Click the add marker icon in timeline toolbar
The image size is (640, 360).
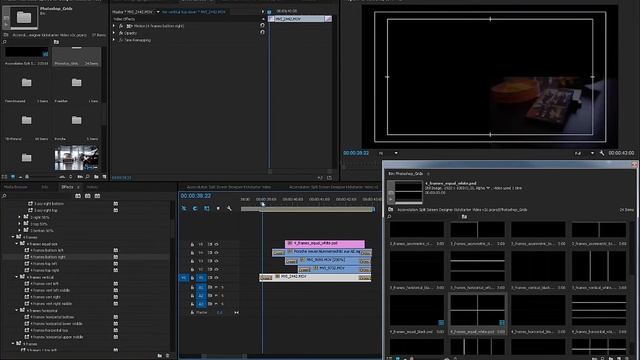[x=218, y=208]
